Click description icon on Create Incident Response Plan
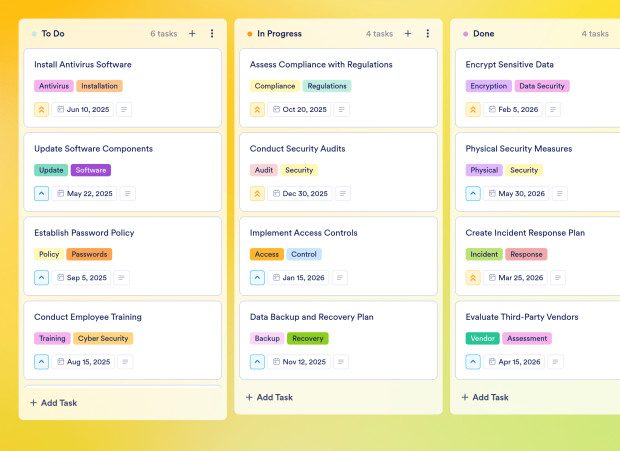 (558, 278)
